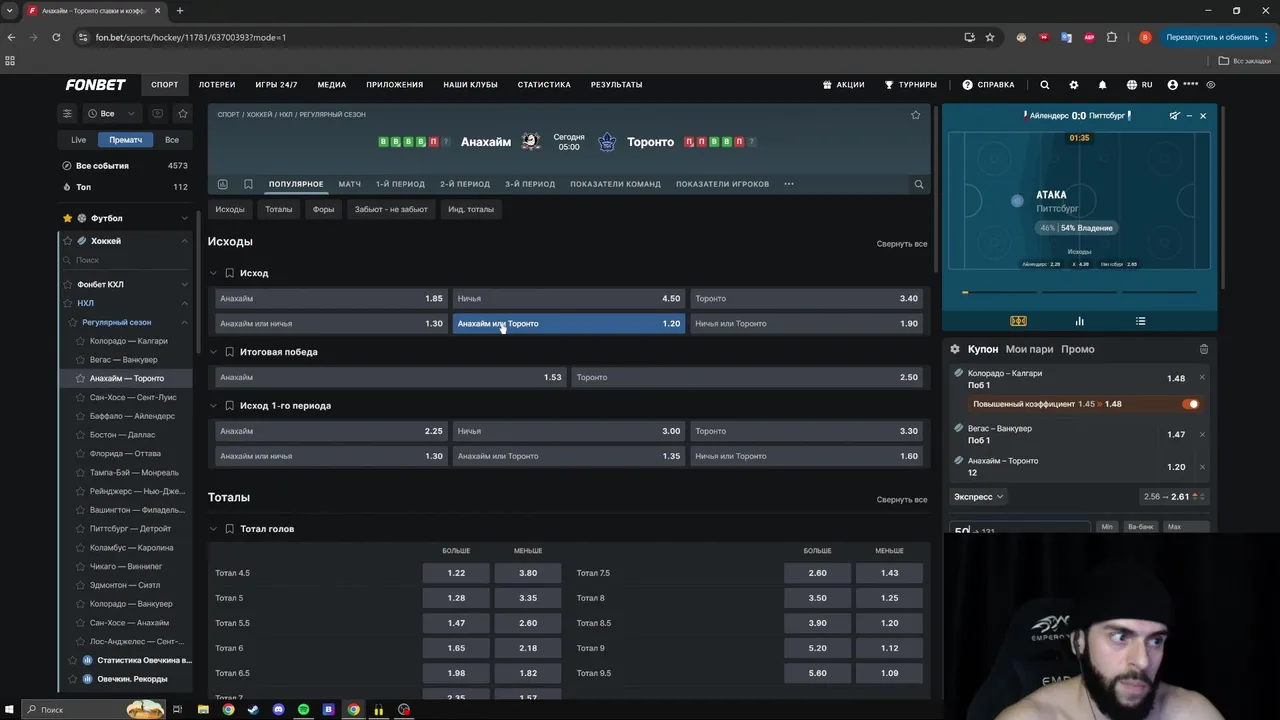Open favorites star icon in the sidebar

pos(182,113)
